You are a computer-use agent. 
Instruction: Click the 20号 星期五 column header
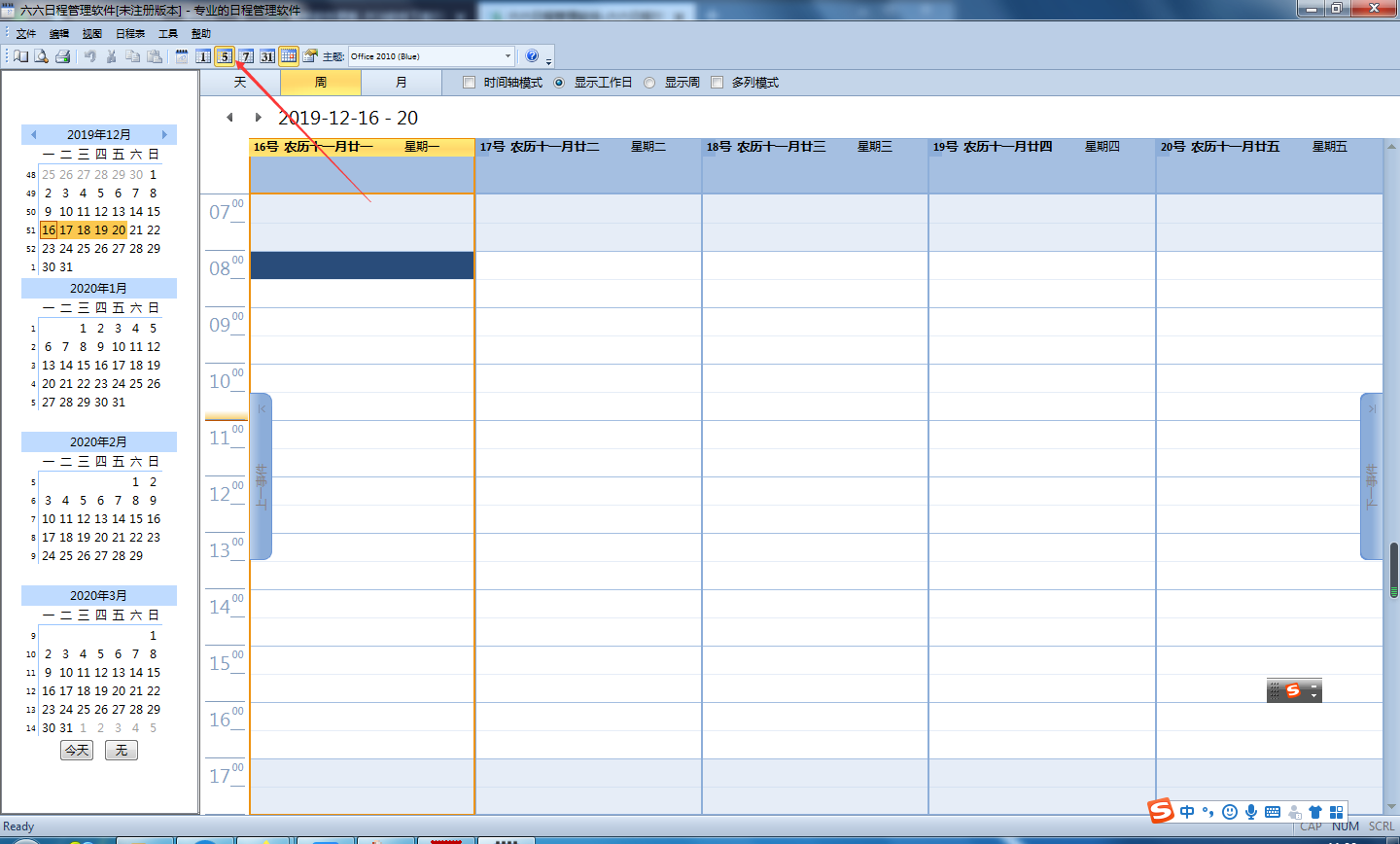[x=1269, y=147]
